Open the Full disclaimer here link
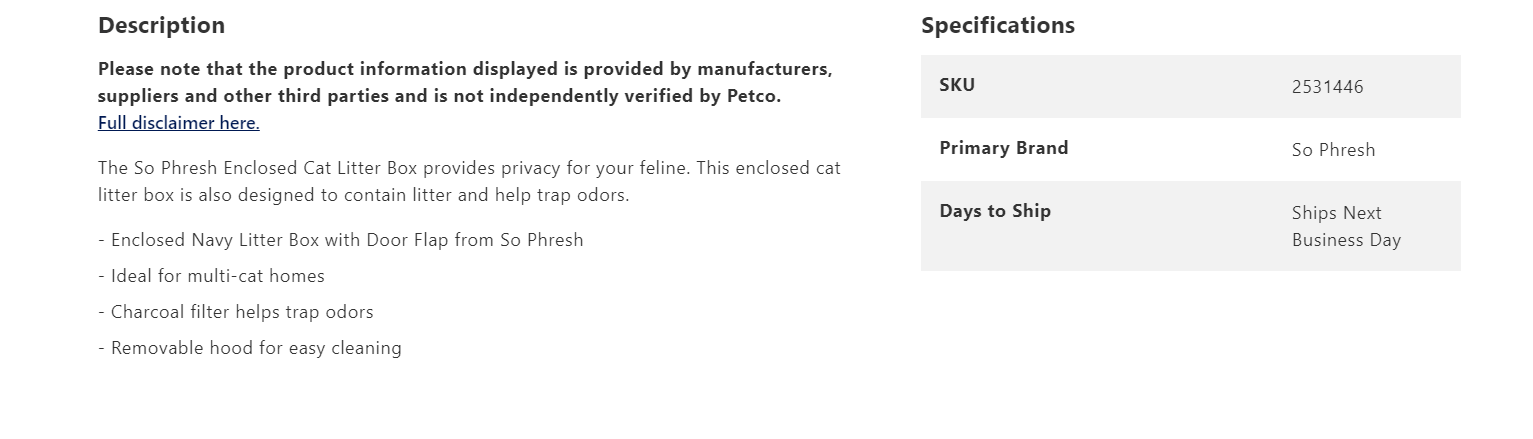 pos(178,123)
